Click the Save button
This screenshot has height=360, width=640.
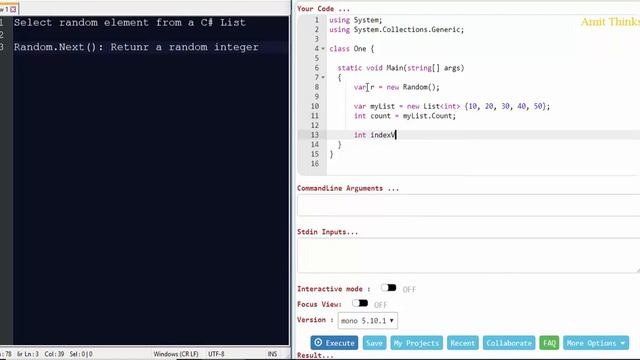[374, 343]
